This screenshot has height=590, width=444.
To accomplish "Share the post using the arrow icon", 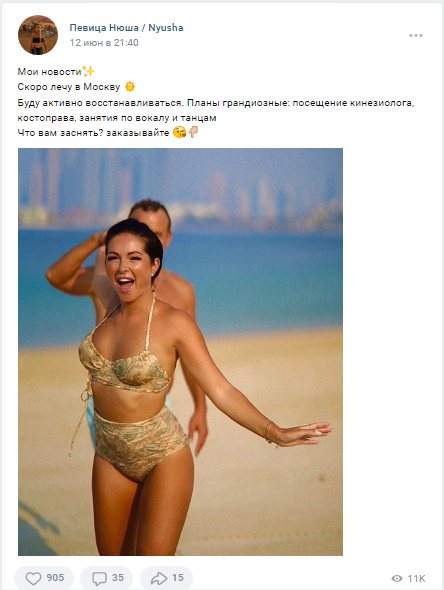I will [x=159, y=578].
